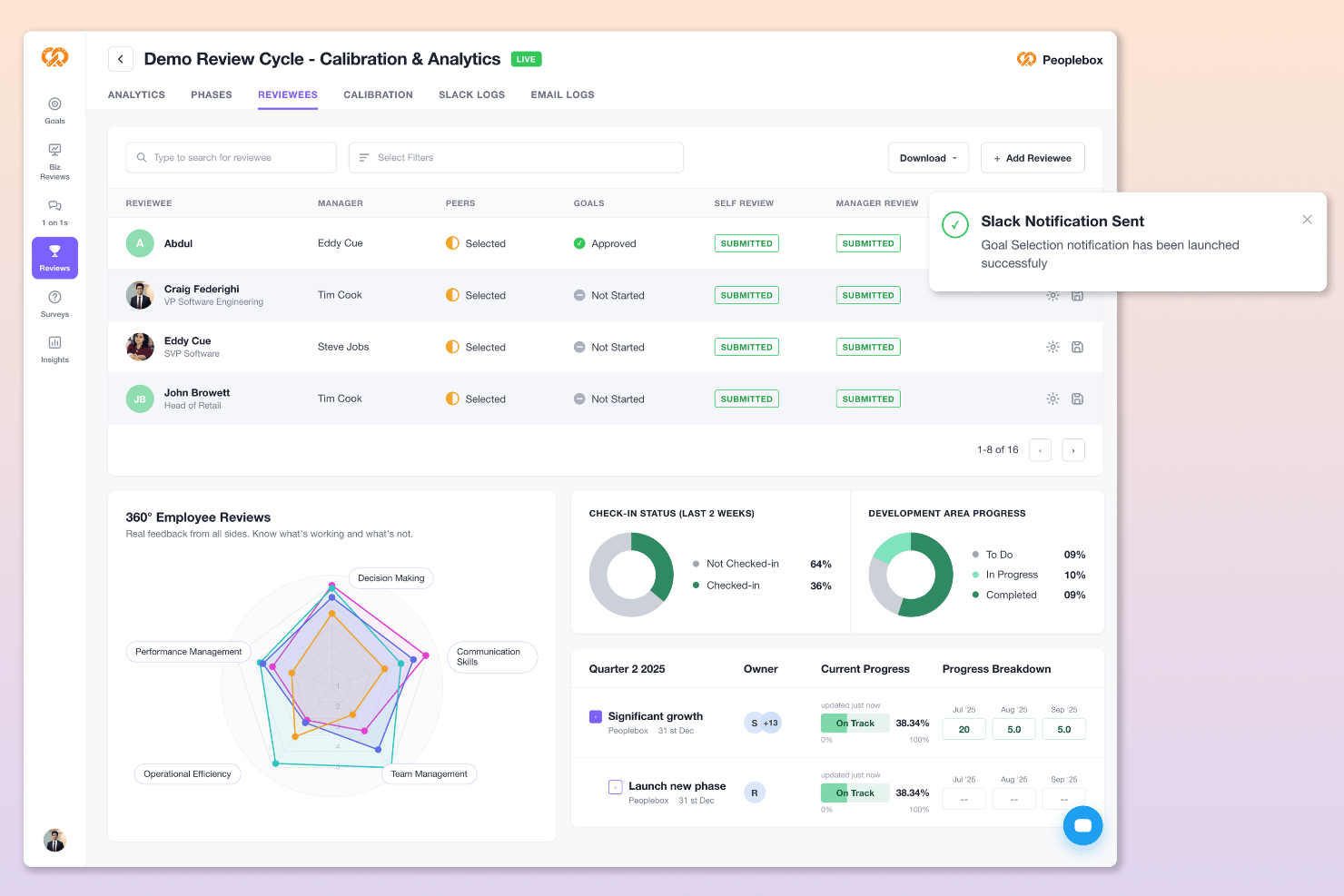Click Abdul's avatar icon

pyautogui.click(x=140, y=243)
